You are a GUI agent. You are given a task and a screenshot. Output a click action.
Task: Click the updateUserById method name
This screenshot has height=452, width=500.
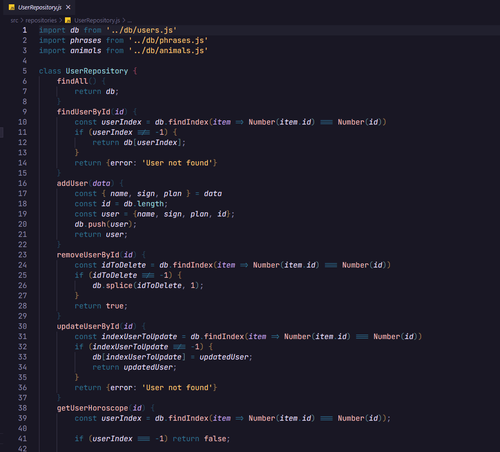click(x=88, y=326)
